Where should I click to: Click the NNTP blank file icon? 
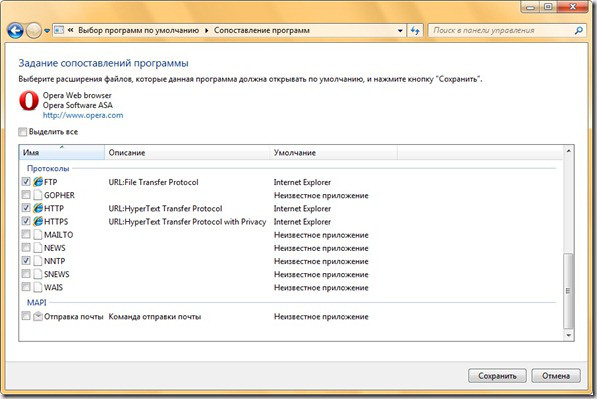click(x=38, y=261)
